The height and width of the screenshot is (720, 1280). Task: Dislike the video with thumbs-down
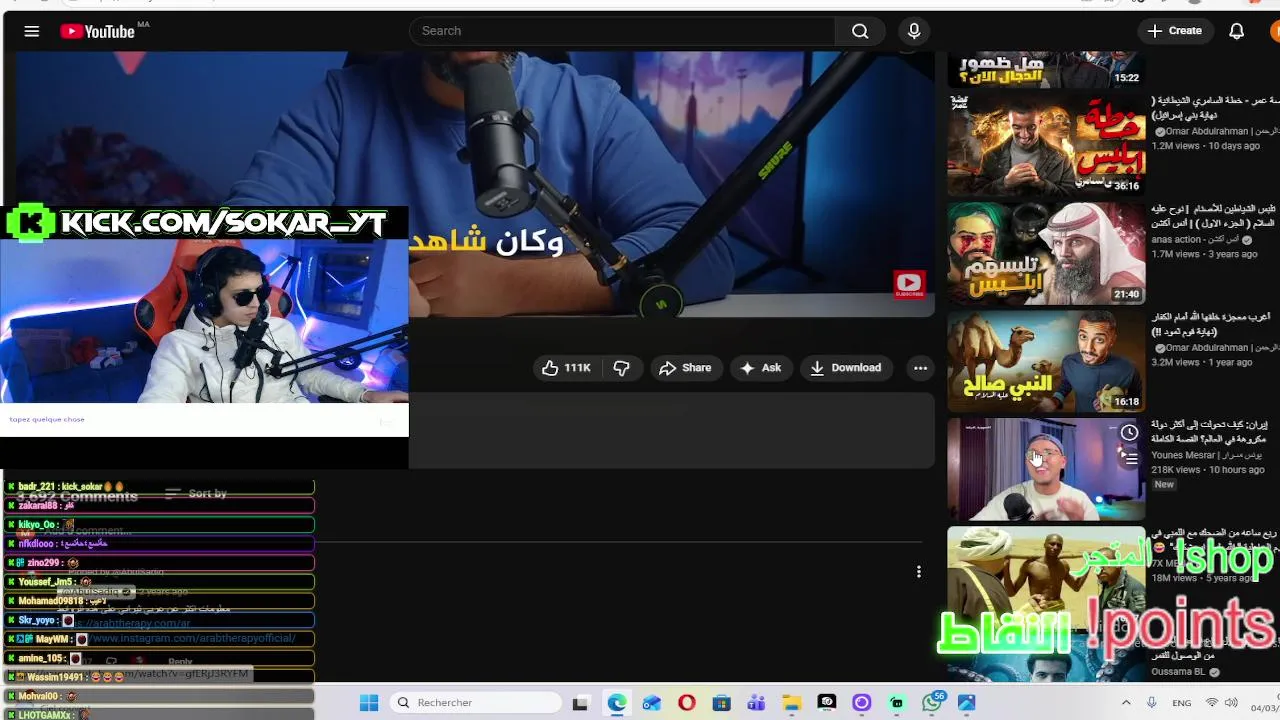pos(621,368)
